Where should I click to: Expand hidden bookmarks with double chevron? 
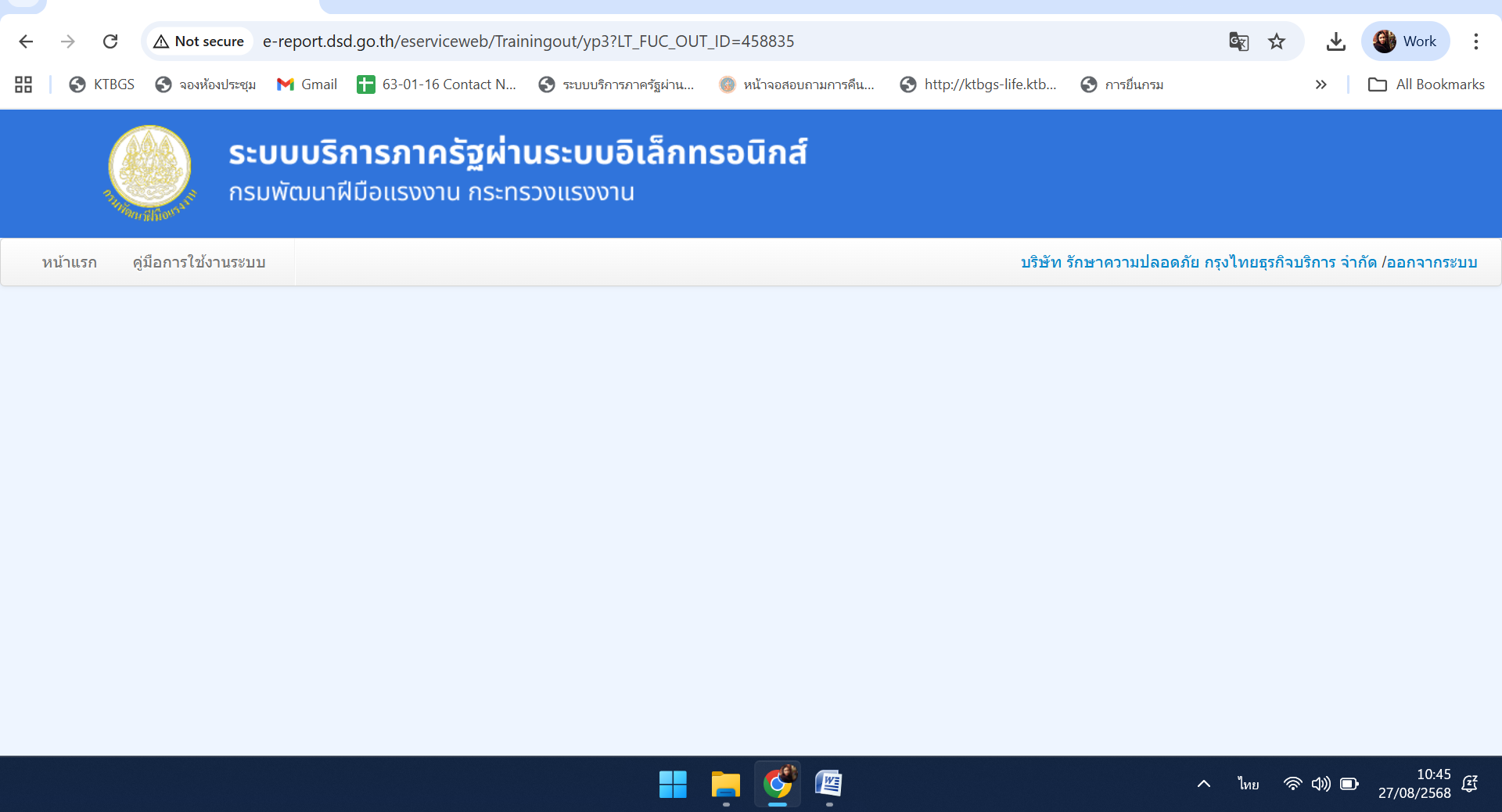point(1321,84)
